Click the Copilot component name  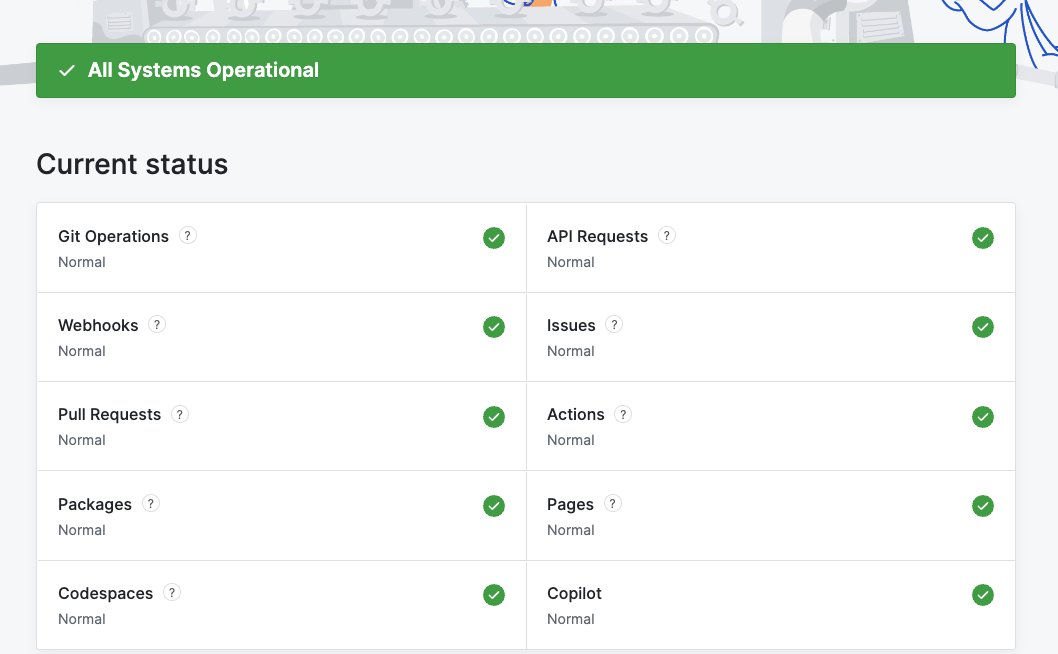tap(574, 593)
